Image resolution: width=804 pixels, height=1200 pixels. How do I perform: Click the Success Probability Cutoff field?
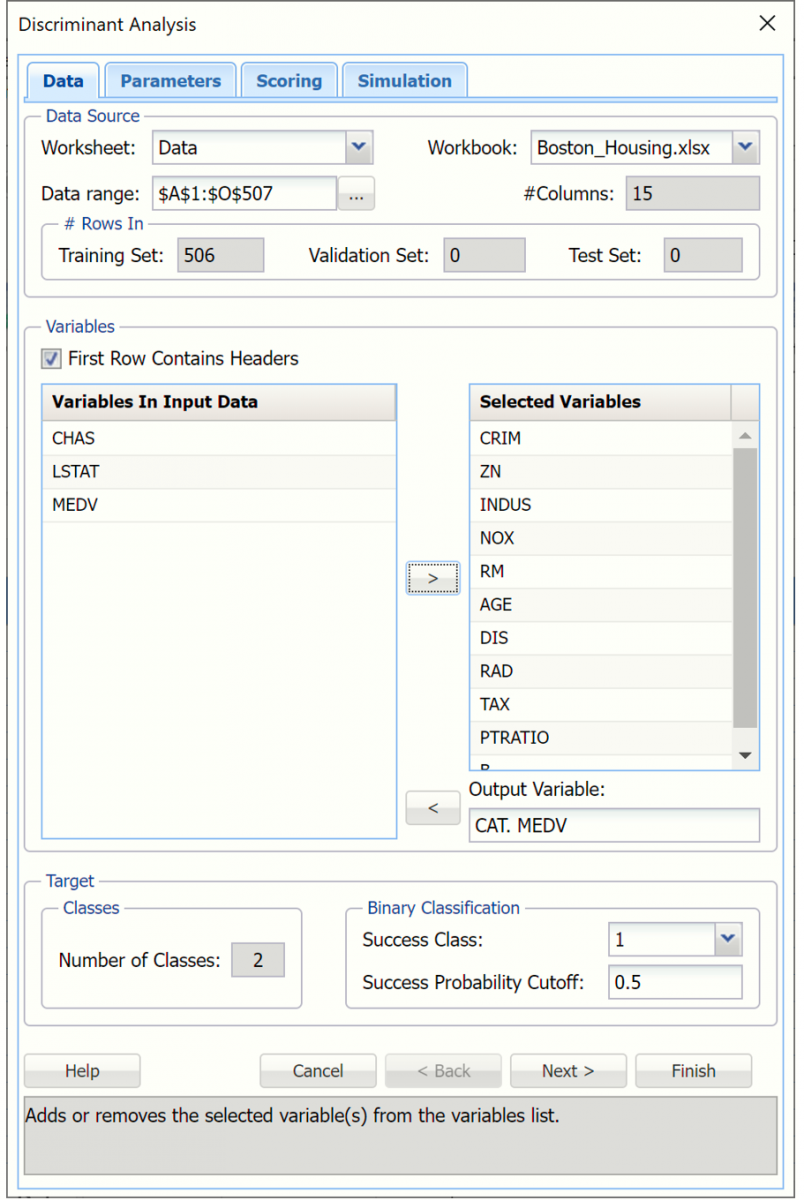(675, 982)
